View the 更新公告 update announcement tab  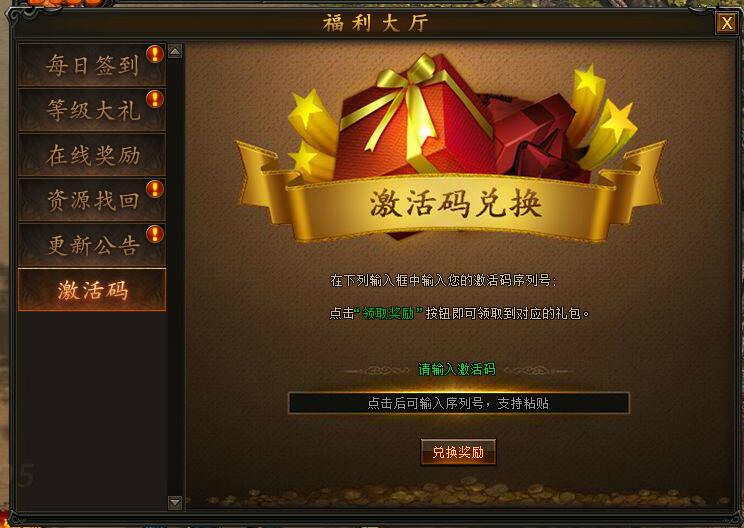pyautogui.click(x=92, y=245)
